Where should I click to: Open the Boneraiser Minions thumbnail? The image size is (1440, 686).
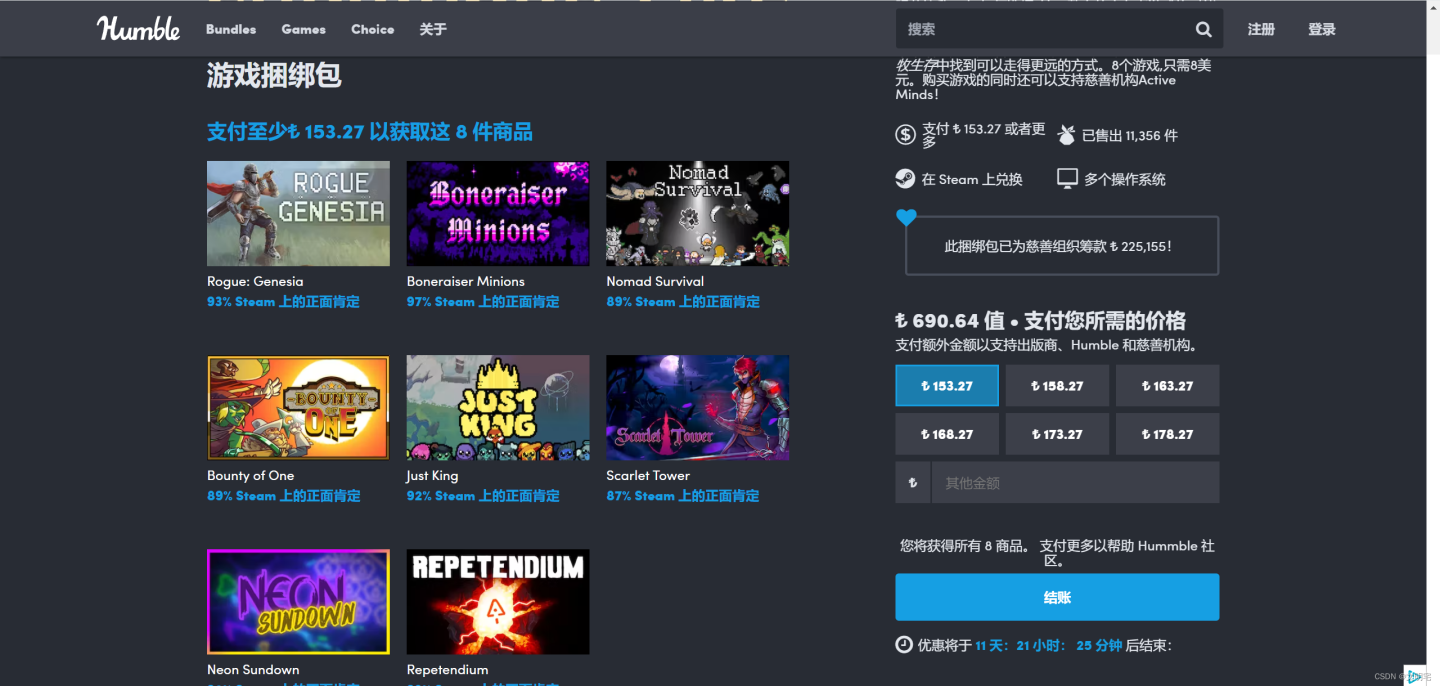[498, 214]
